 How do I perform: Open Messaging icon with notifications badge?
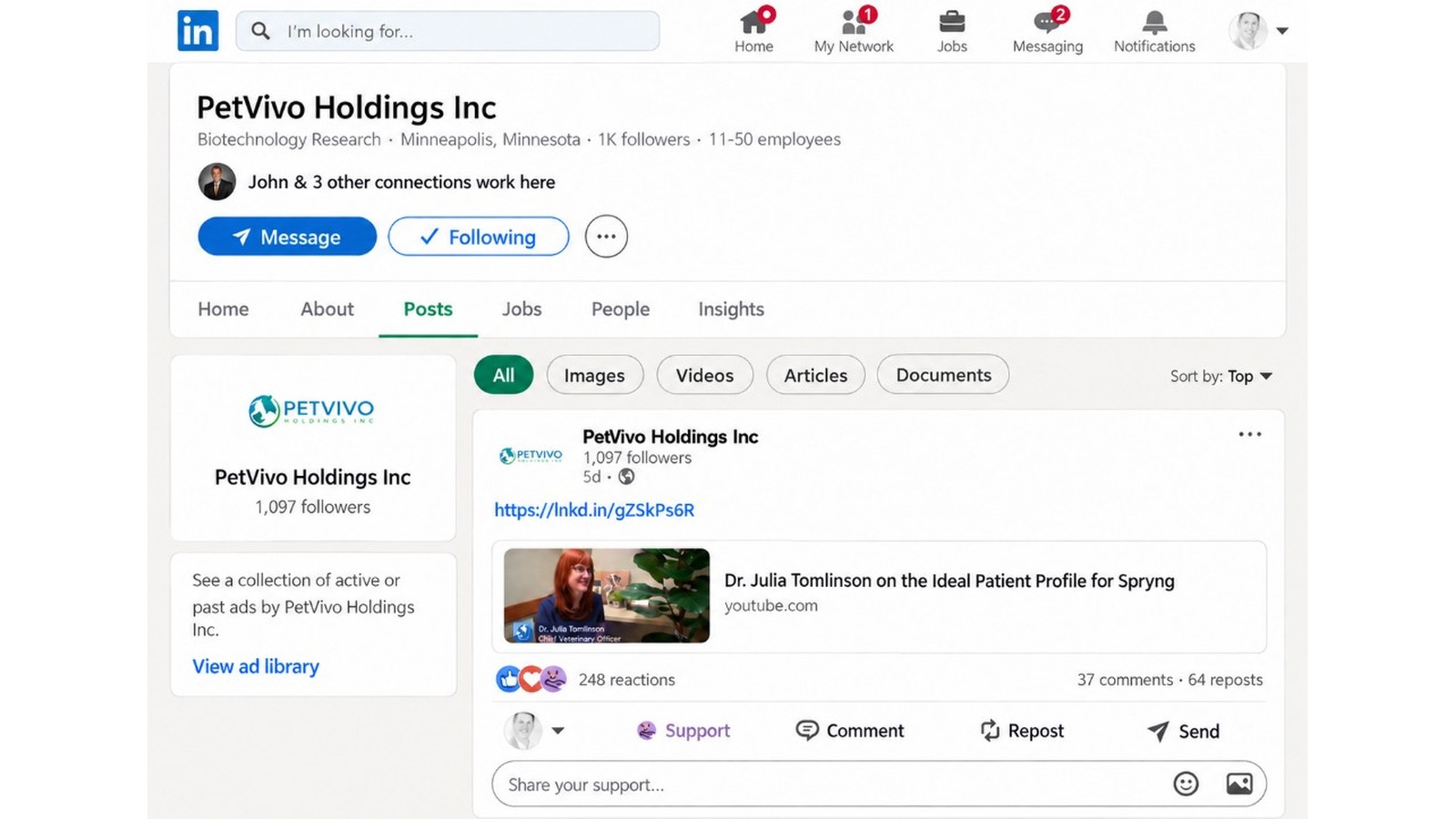(x=1047, y=22)
